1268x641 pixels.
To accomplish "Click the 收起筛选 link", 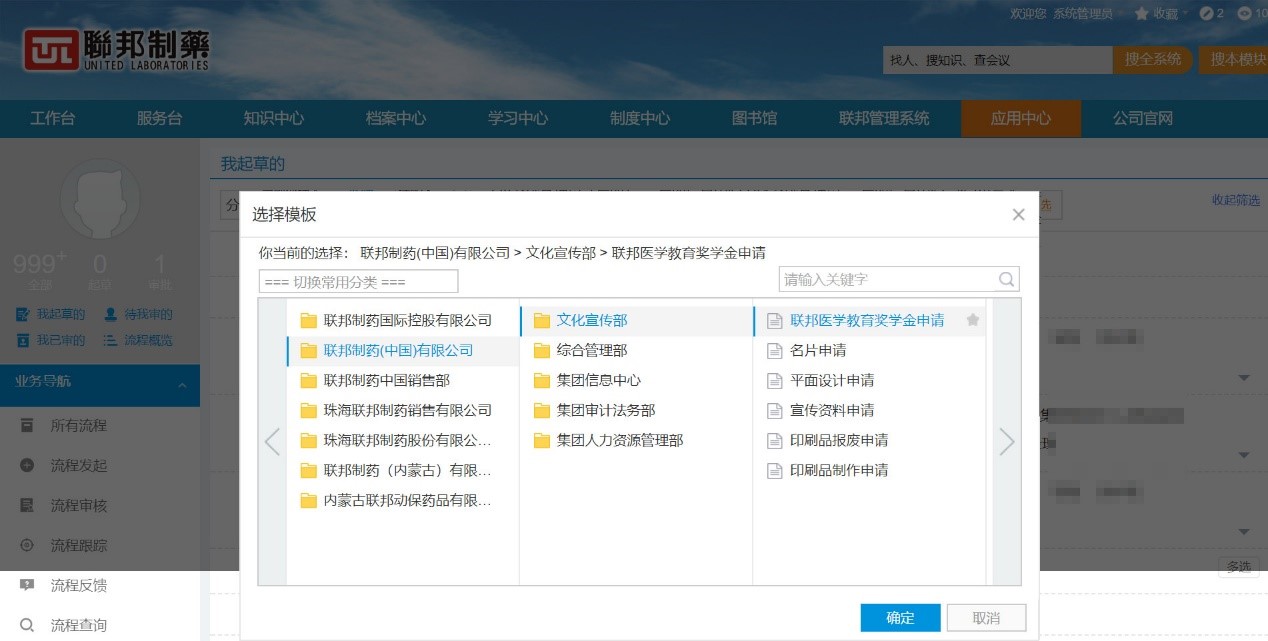I will pos(1236,200).
